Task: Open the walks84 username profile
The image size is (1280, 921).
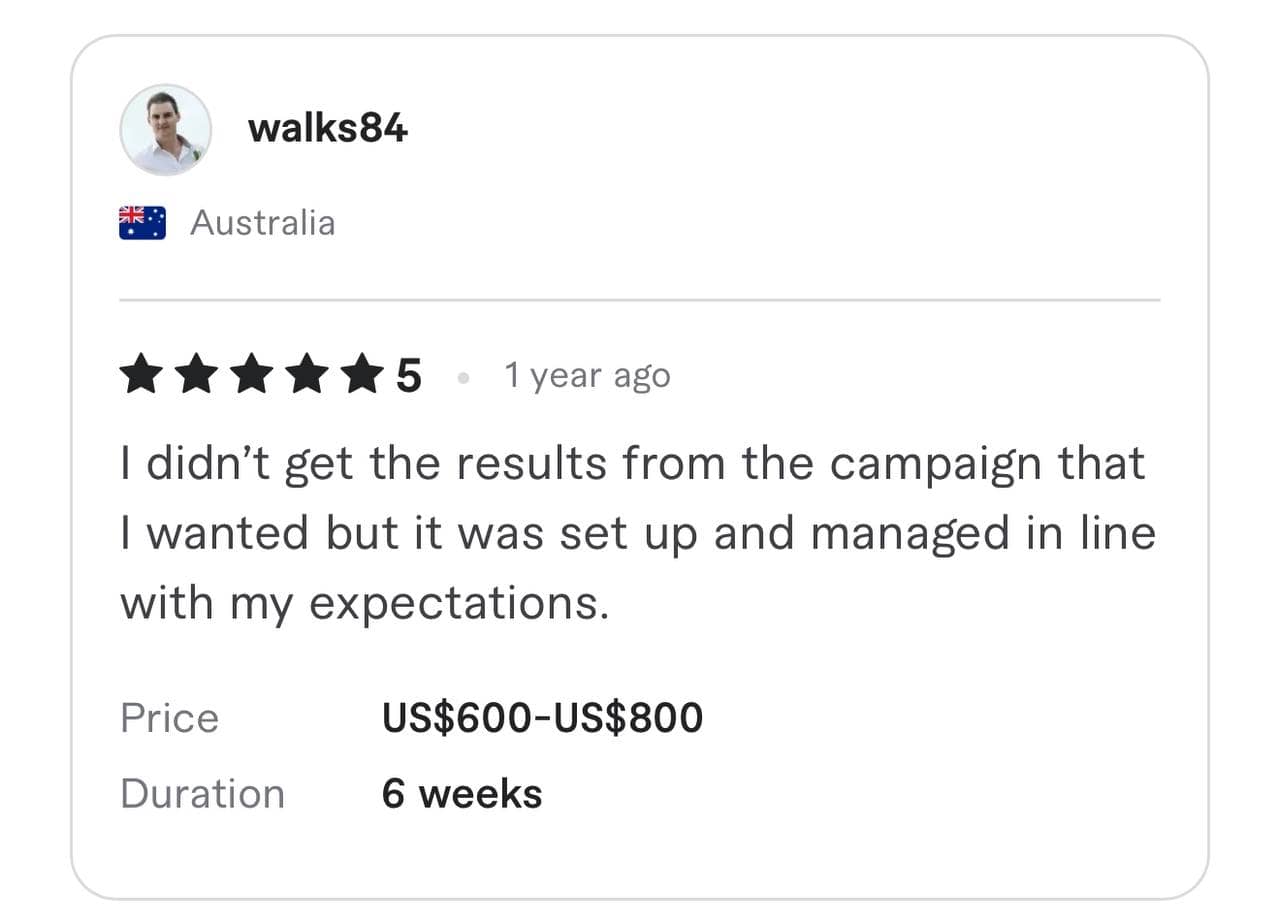Action: (x=327, y=129)
